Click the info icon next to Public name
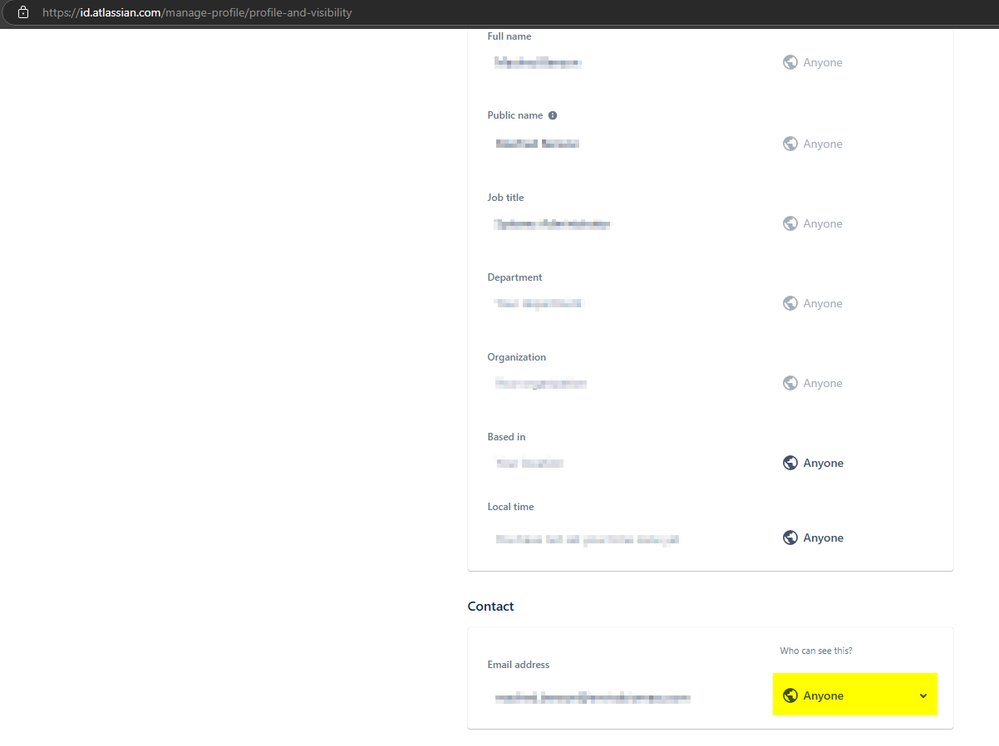Image resolution: width=999 pixels, height=746 pixels. [552, 114]
